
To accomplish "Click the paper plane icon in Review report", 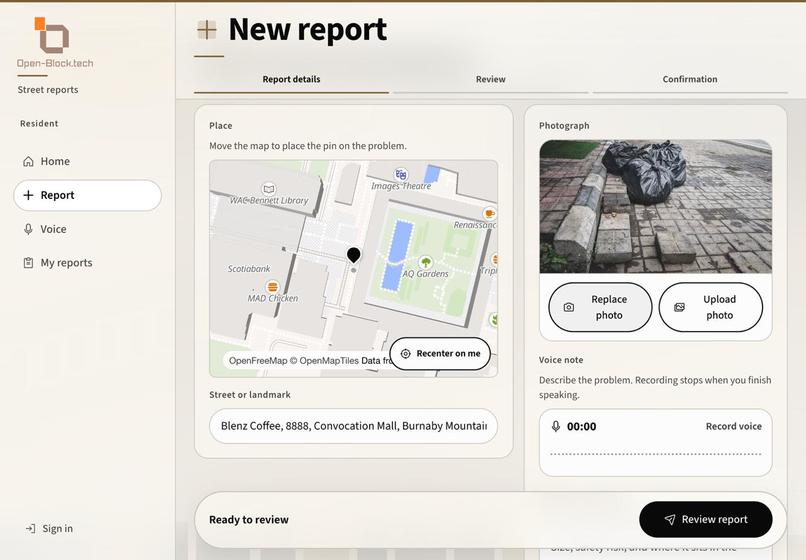I will pos(670,520).
